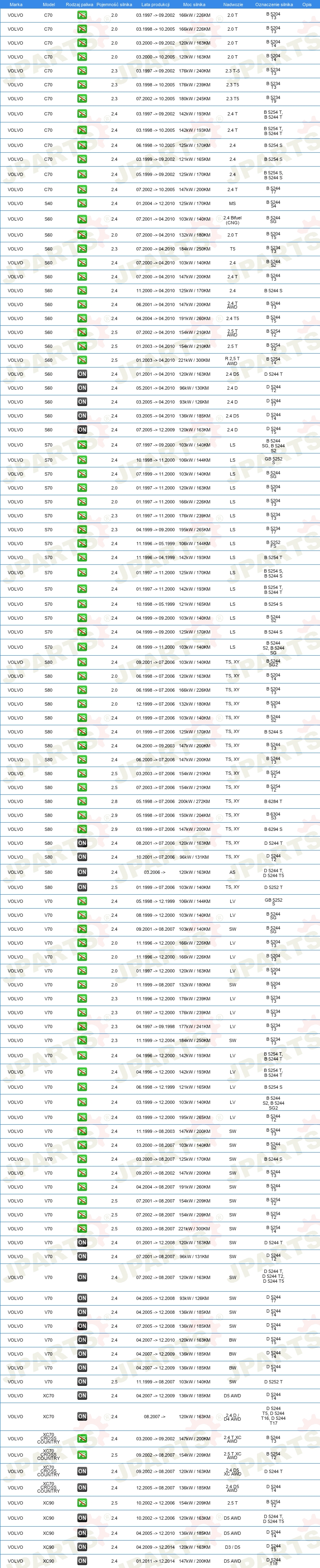
Task: Click the Oznaczenie silnika column header
Action: 274,4
